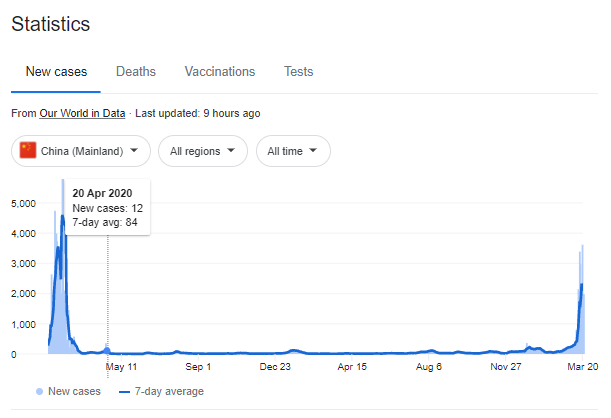Open the All time range dropdown
The width and height of the screenshot is (611, 418).
(293, 151)
